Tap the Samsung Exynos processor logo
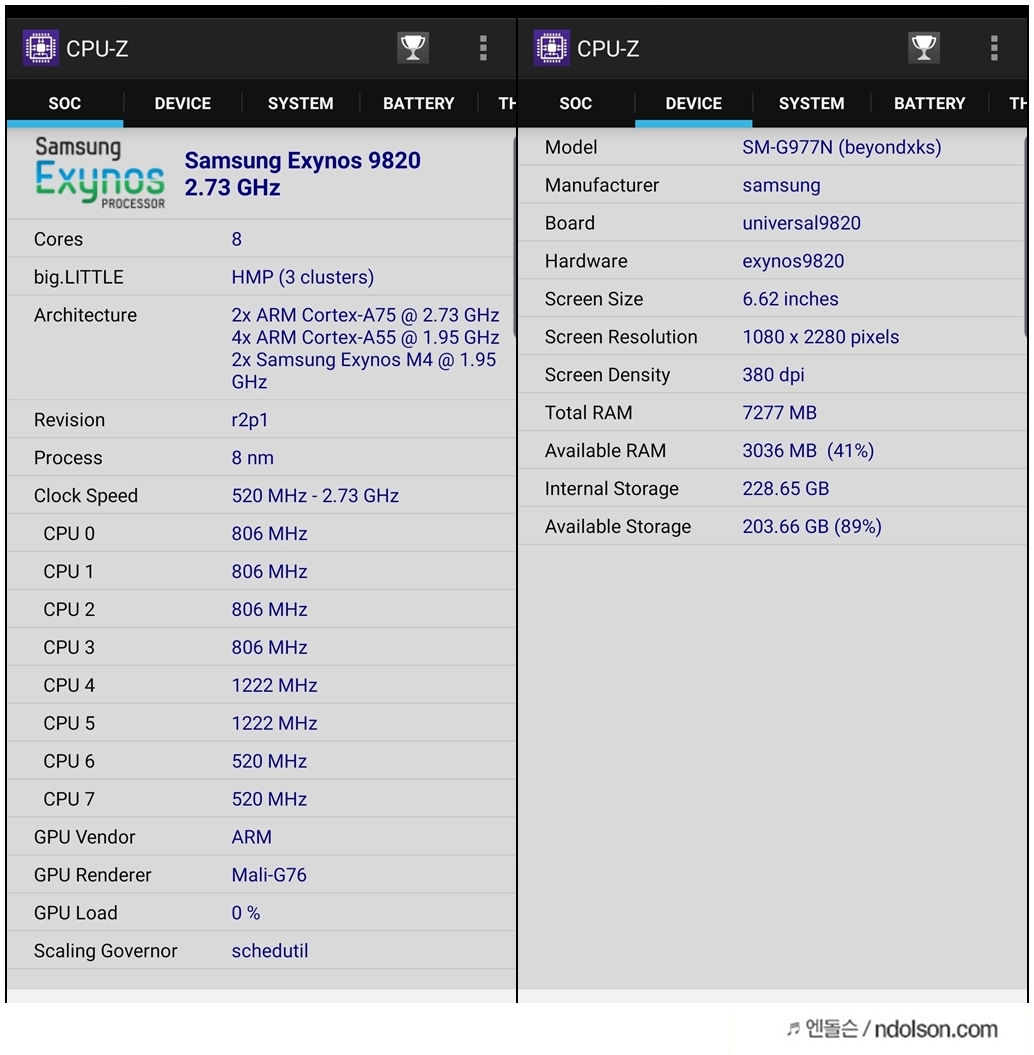This screenshot has width=1034, height=1055. [100, 173]
